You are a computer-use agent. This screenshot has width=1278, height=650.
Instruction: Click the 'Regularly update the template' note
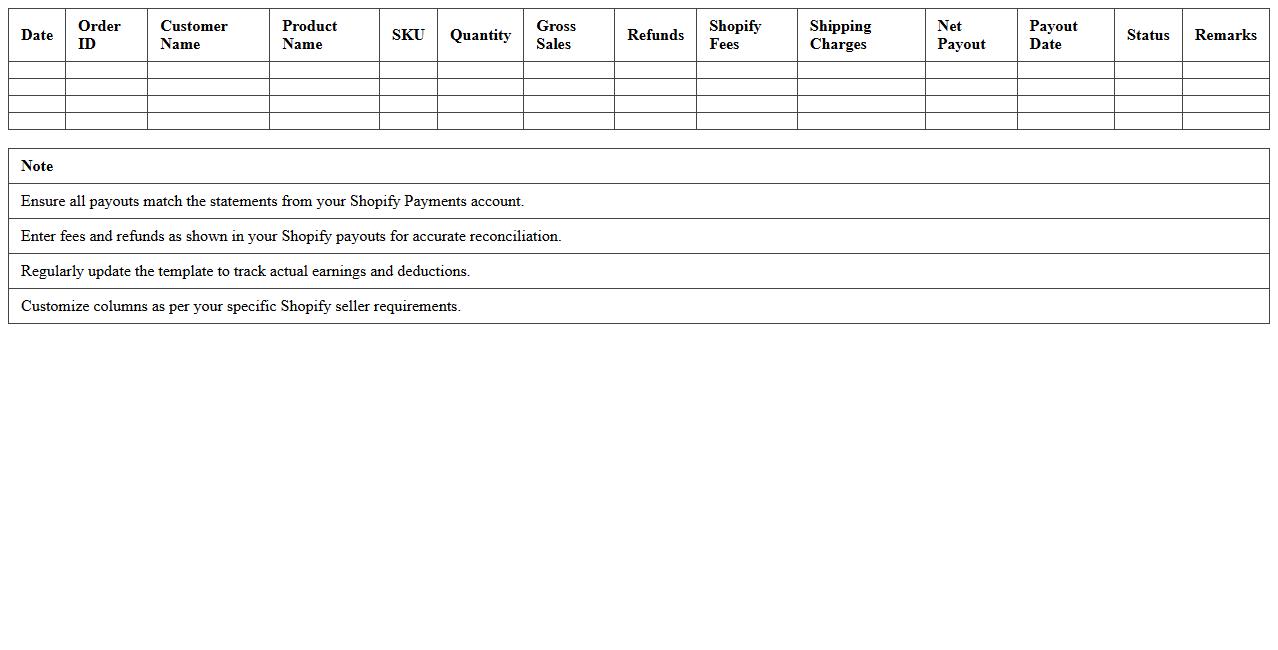point(245,271)
